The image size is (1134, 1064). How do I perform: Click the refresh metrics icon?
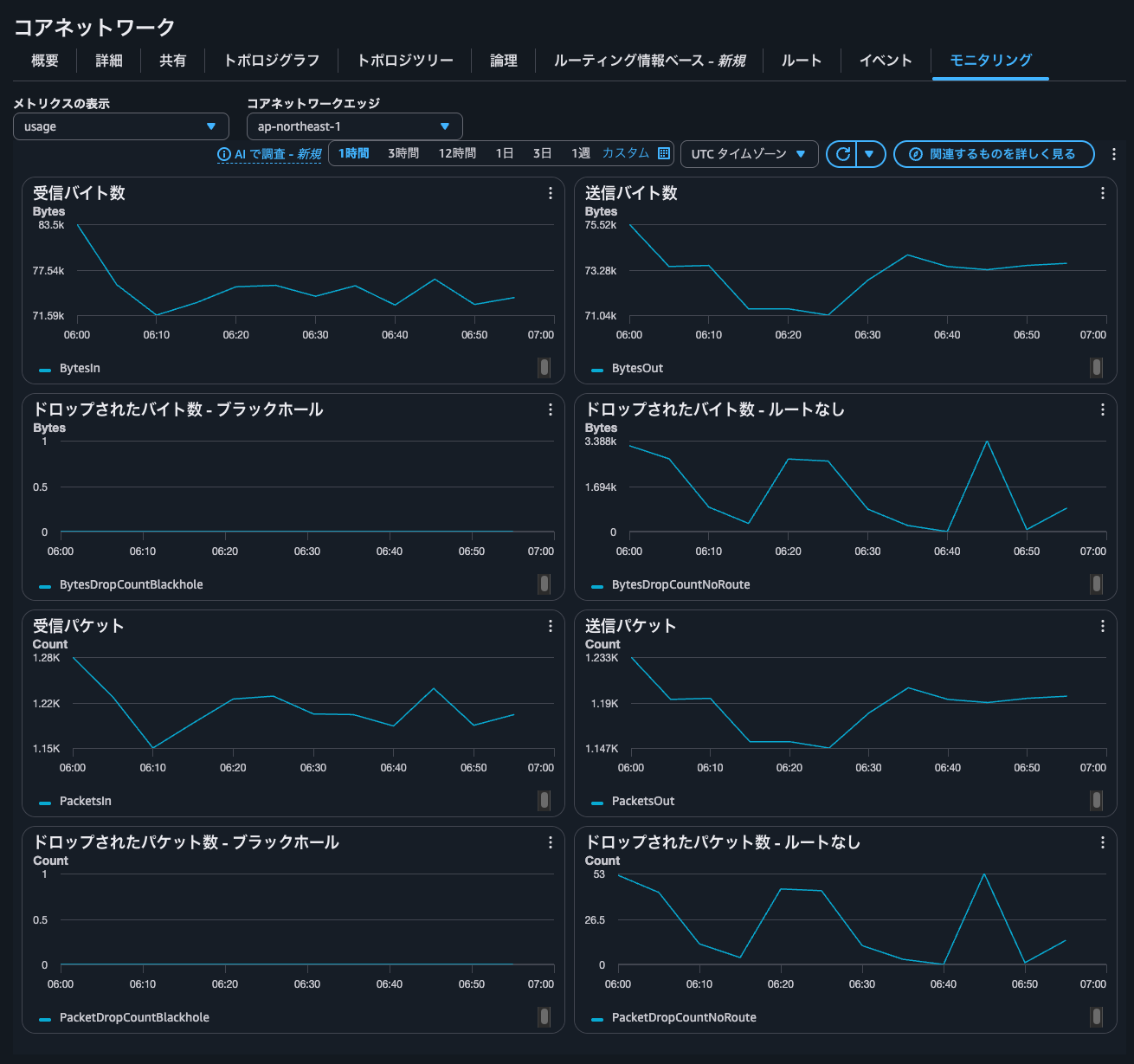[x=841, y=154]
